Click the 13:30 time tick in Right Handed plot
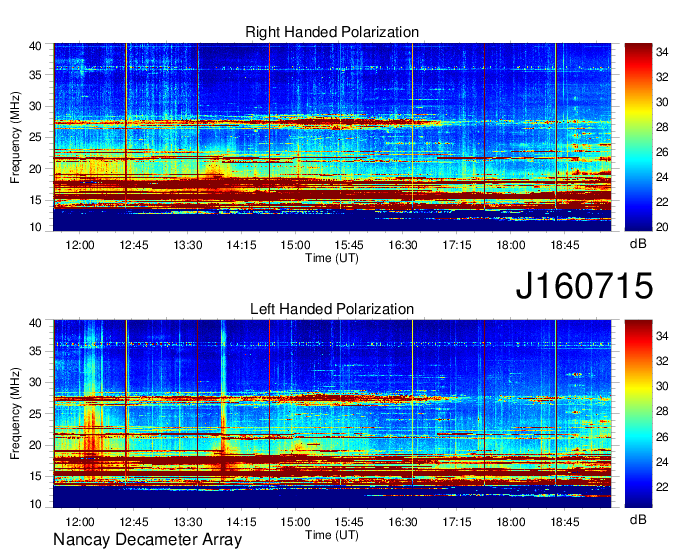This screenshot has height=552, width=680. point(188,245)
